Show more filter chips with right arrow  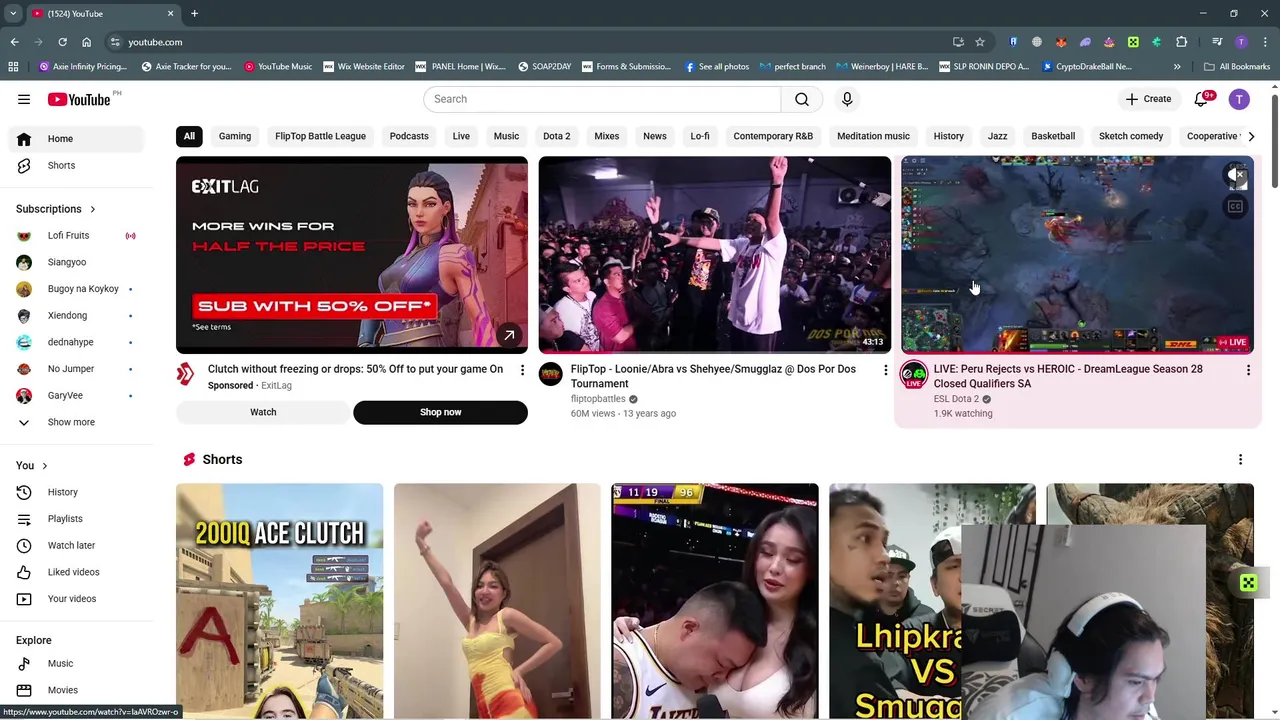(1250, 136)
